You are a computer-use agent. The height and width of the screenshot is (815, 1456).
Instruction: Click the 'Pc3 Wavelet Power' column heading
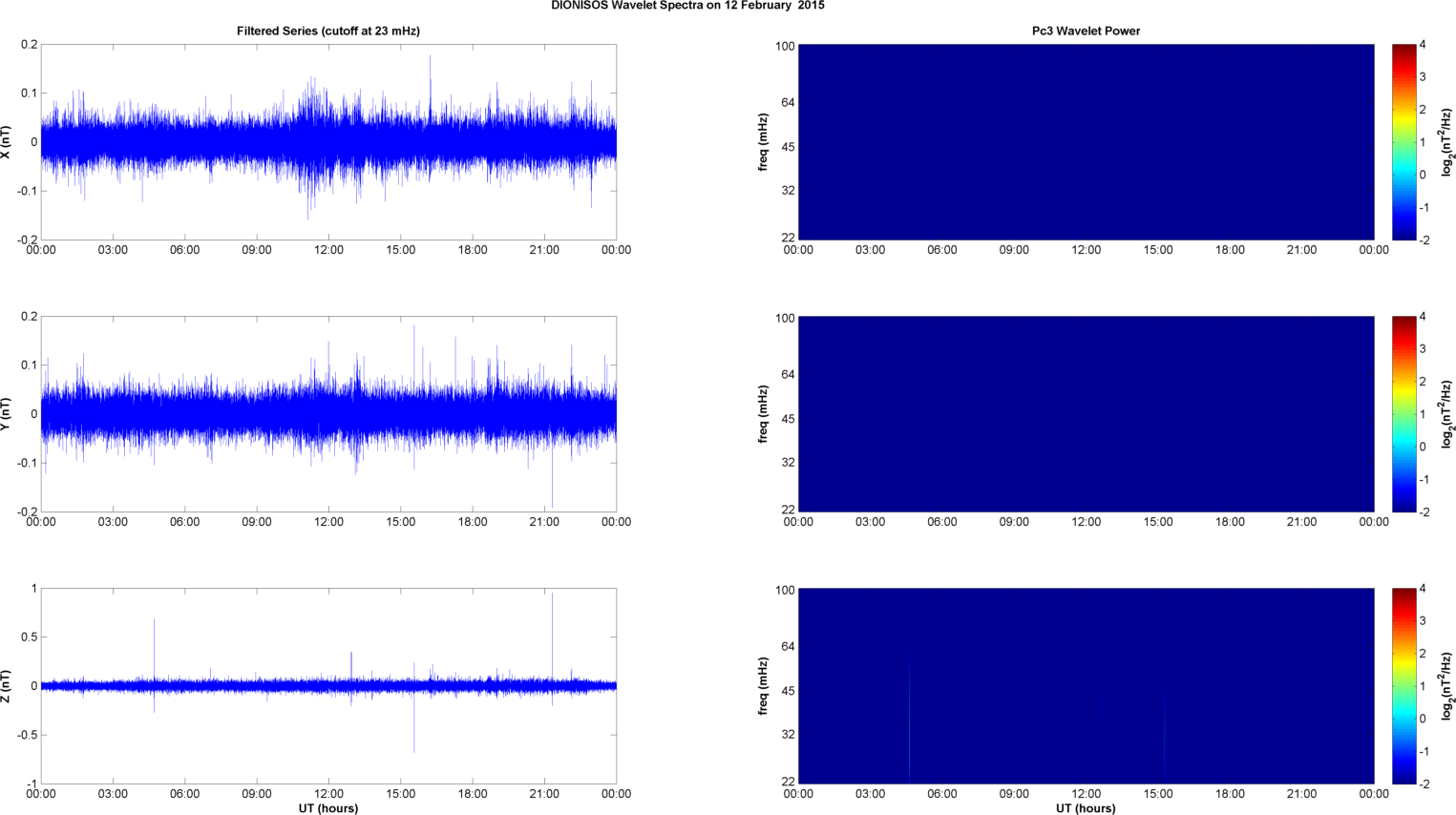1086,31
